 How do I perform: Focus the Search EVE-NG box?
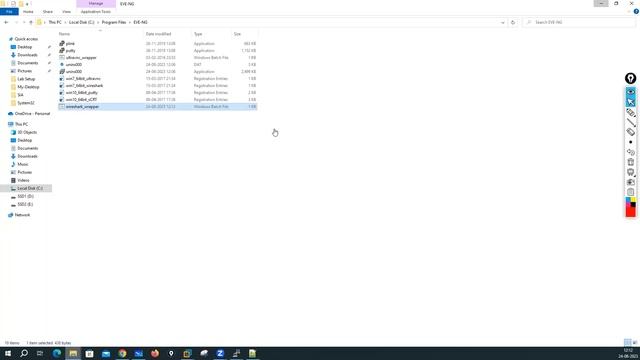(x=579, y=22)
